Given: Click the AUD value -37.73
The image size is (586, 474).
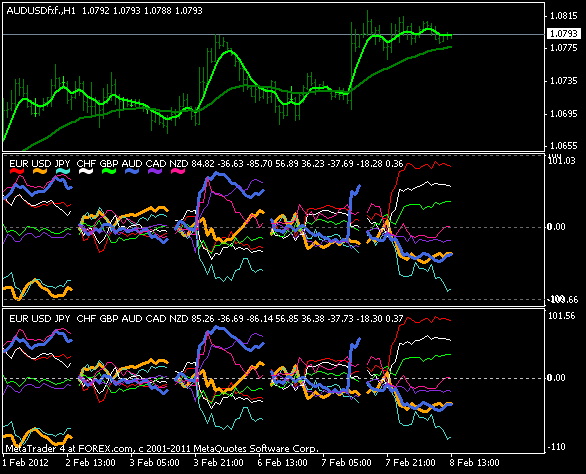Looking at the screenshot, I should 340,319.
